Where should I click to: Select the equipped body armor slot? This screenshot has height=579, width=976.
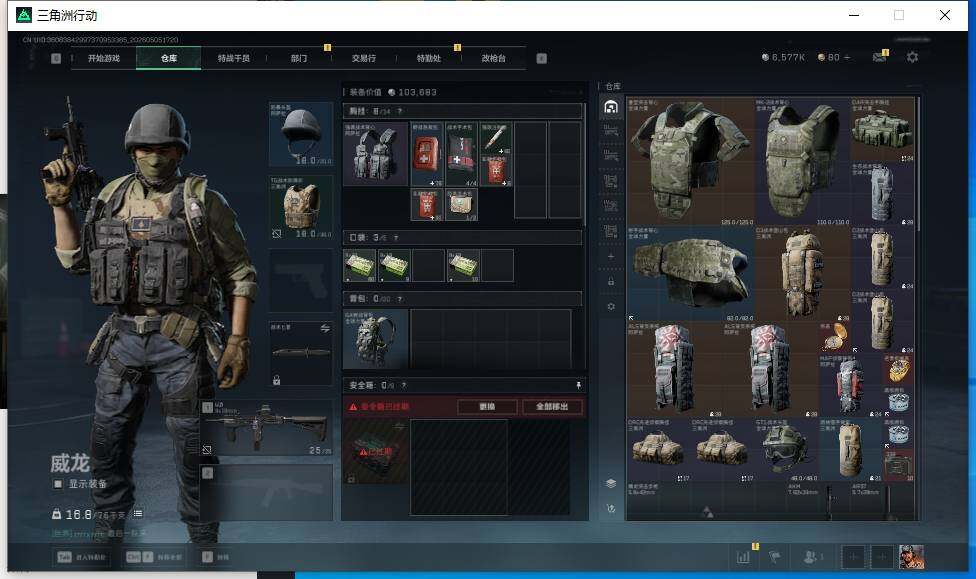coord(301,207)
